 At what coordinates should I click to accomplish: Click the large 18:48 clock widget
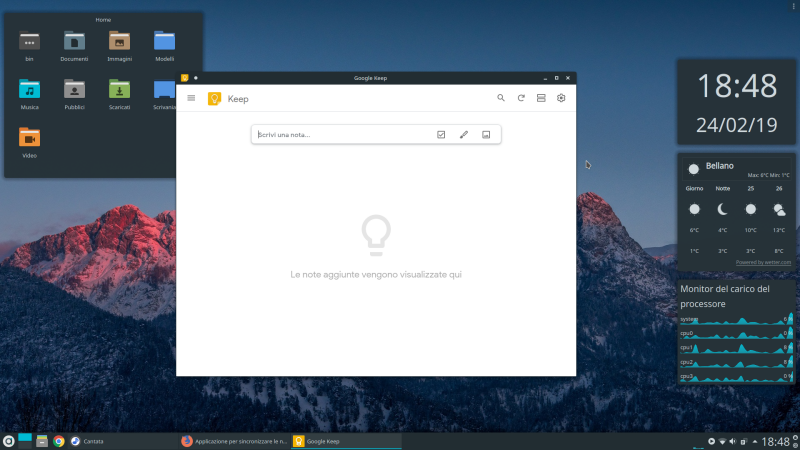(737, 86)
